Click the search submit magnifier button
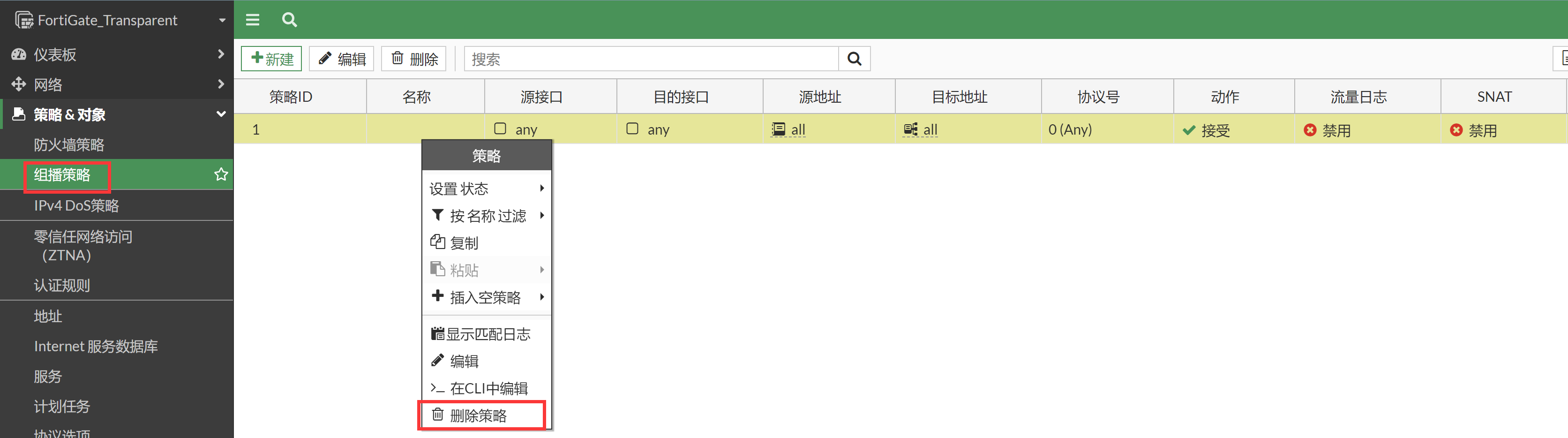 [854, 59]
